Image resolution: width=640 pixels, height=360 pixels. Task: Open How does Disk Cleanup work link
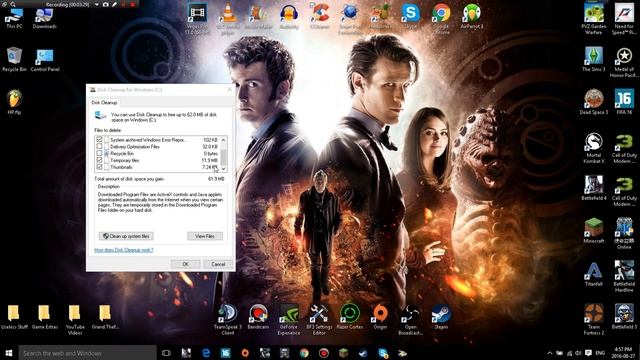click(124, 250)
